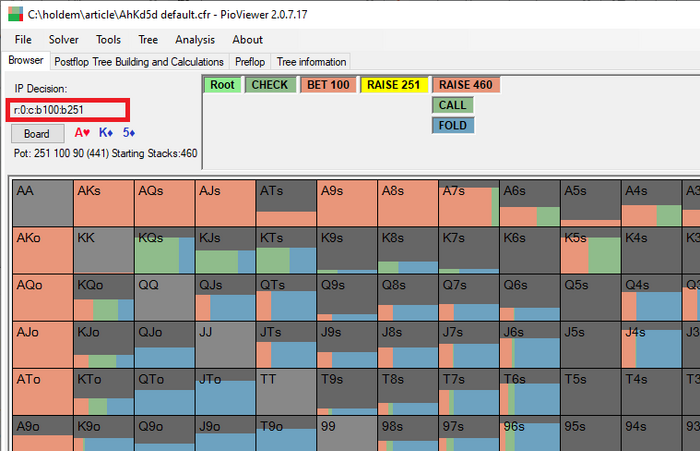Select the ATs hand cell
Viewport: 700px width, 451px height.
286,203
